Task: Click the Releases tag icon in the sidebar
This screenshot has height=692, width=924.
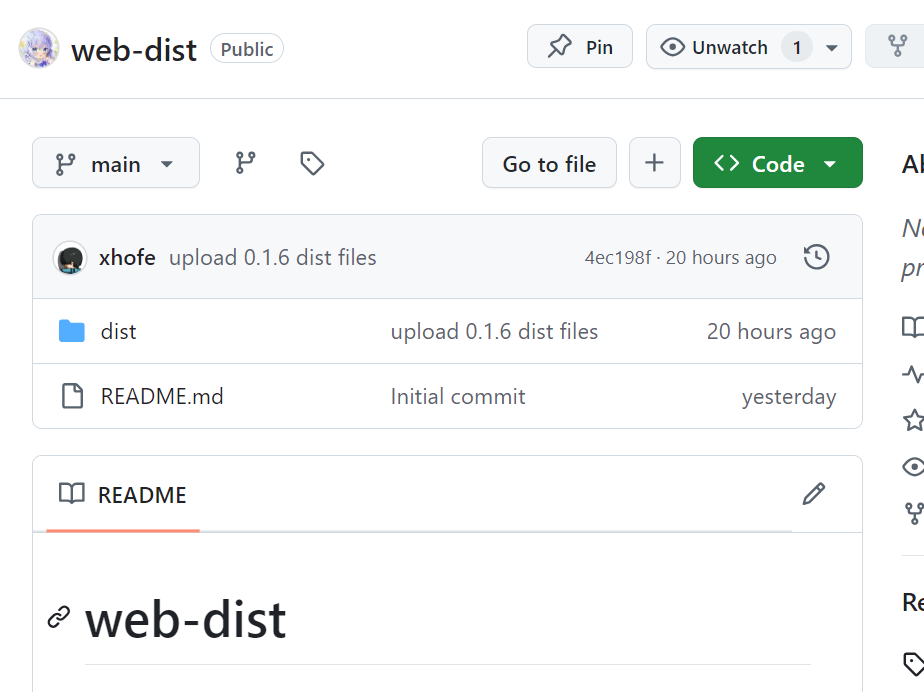Action: click(914, 664)
